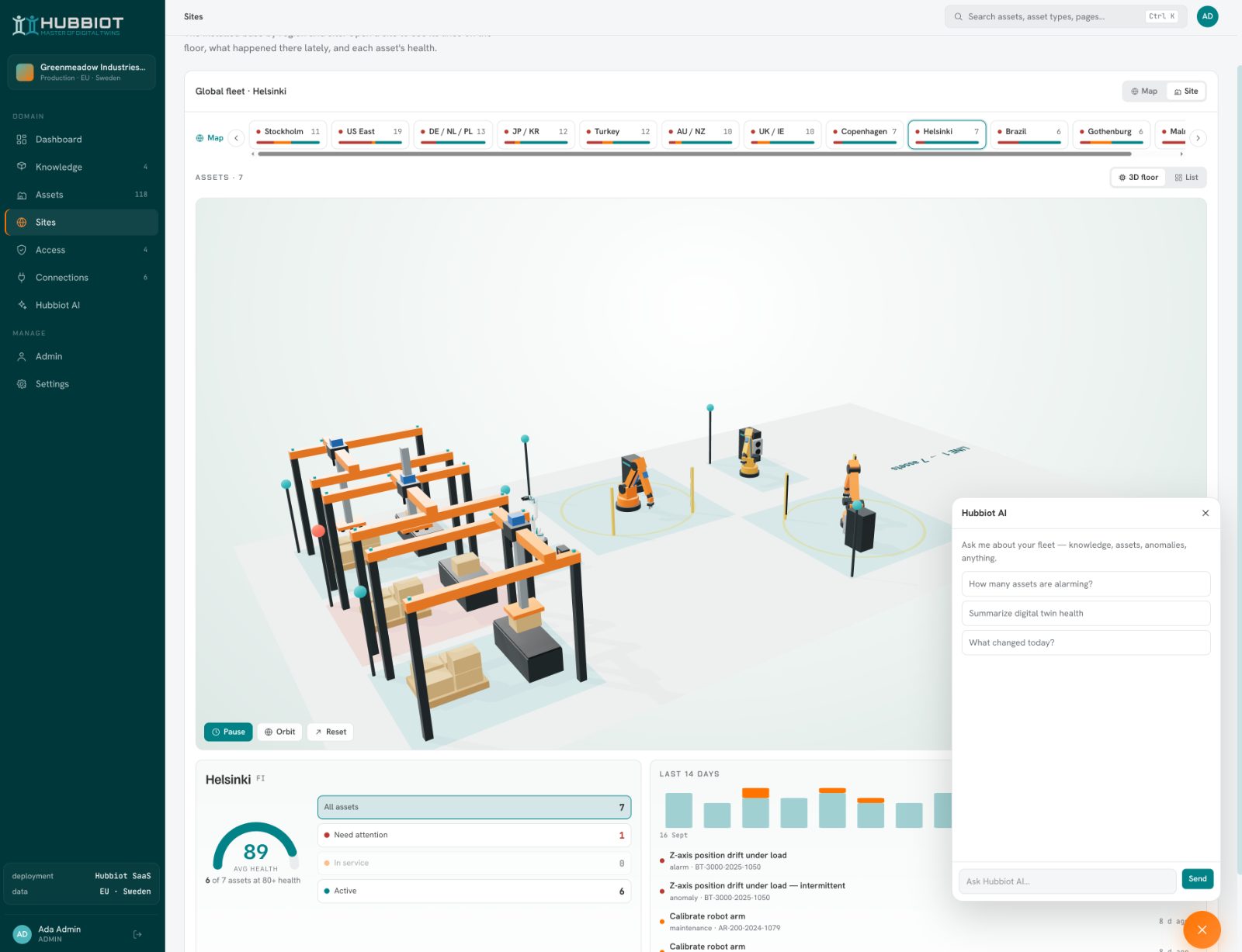Click the Ask Hubbiot AI input field

coord(1067,881)
